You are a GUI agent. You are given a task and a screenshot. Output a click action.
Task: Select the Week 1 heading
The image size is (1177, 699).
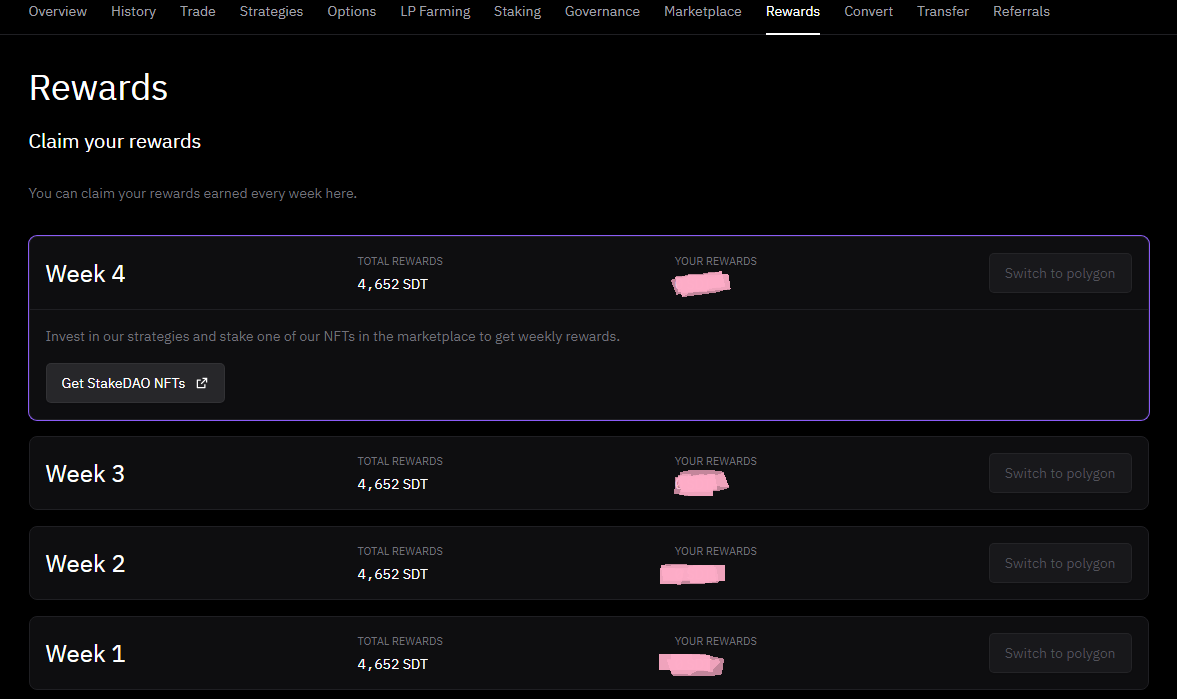(x=86, y=654)
